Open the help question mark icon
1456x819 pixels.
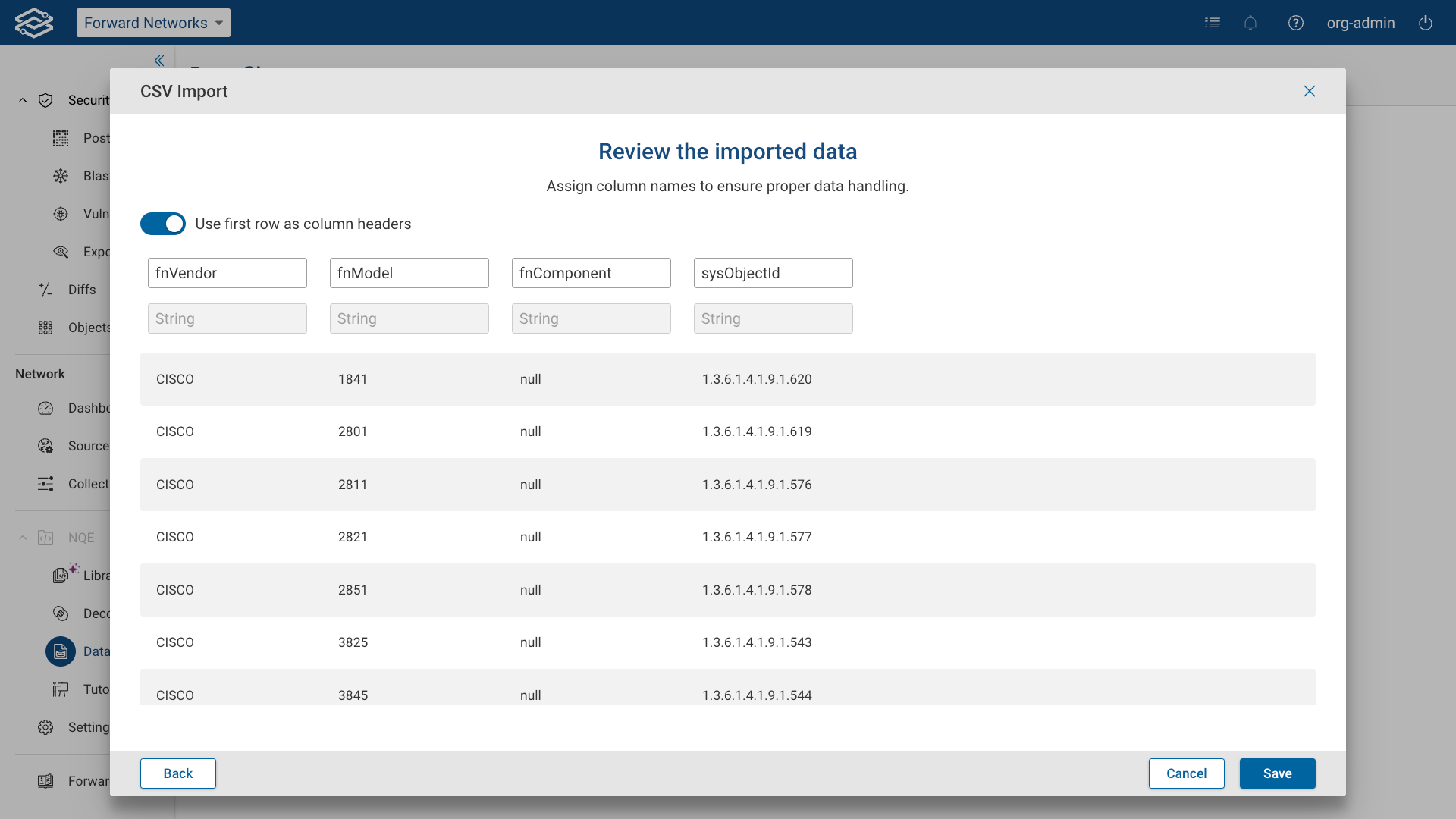pos(1296,23)
